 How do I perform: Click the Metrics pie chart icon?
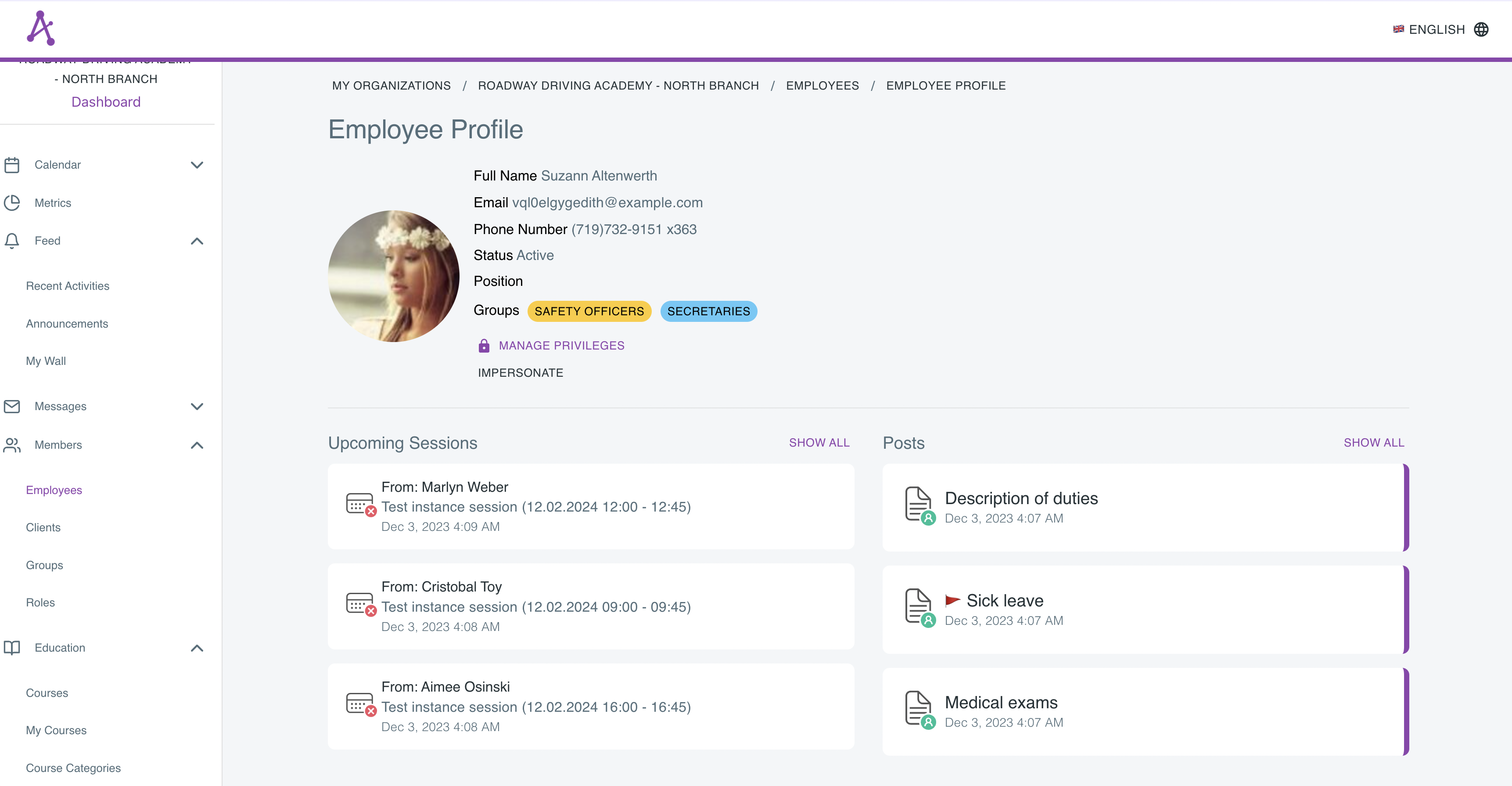pyautogui.click(x=12, y=203)
